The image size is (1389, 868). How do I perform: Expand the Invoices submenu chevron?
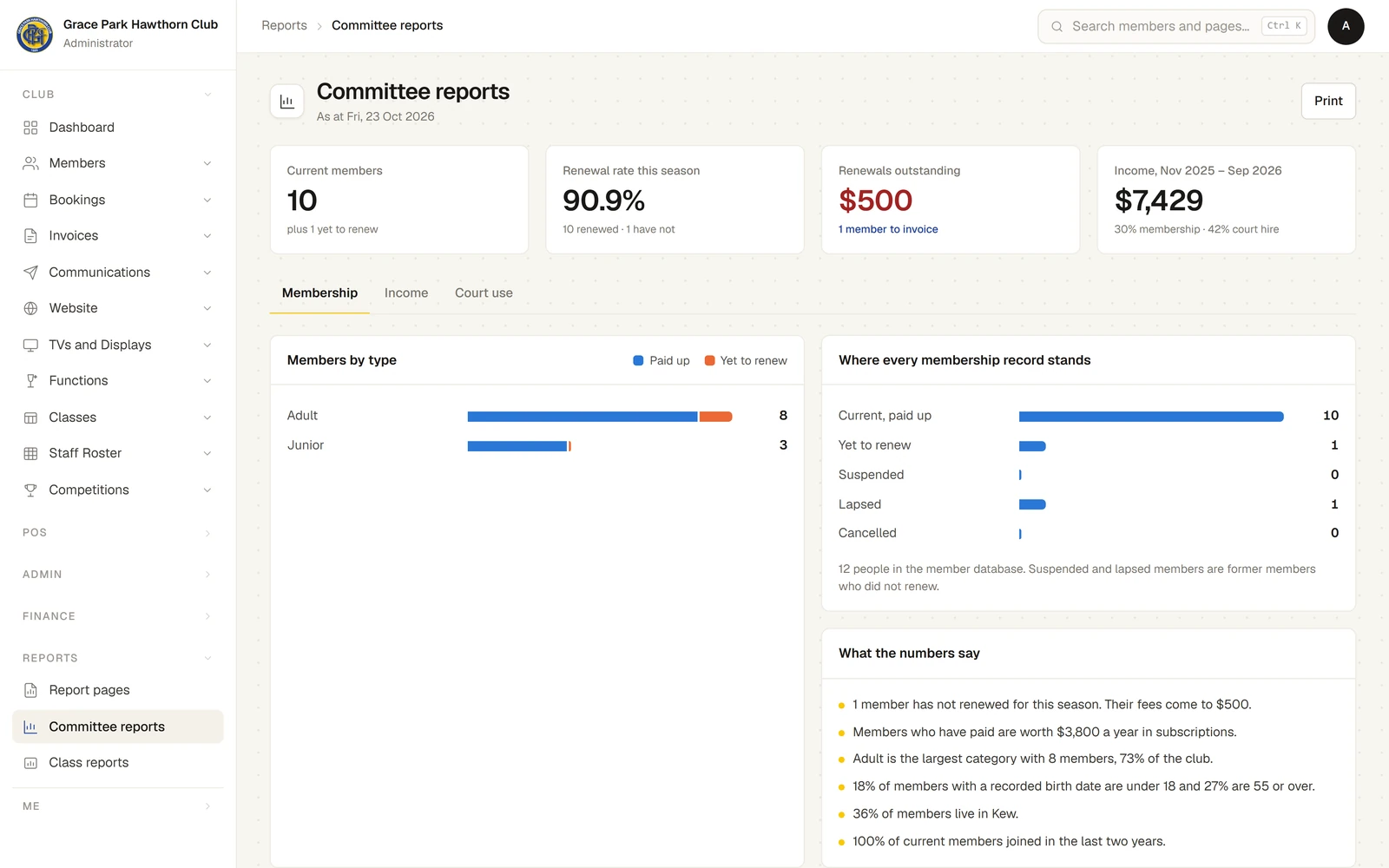(x=207, y=236)
